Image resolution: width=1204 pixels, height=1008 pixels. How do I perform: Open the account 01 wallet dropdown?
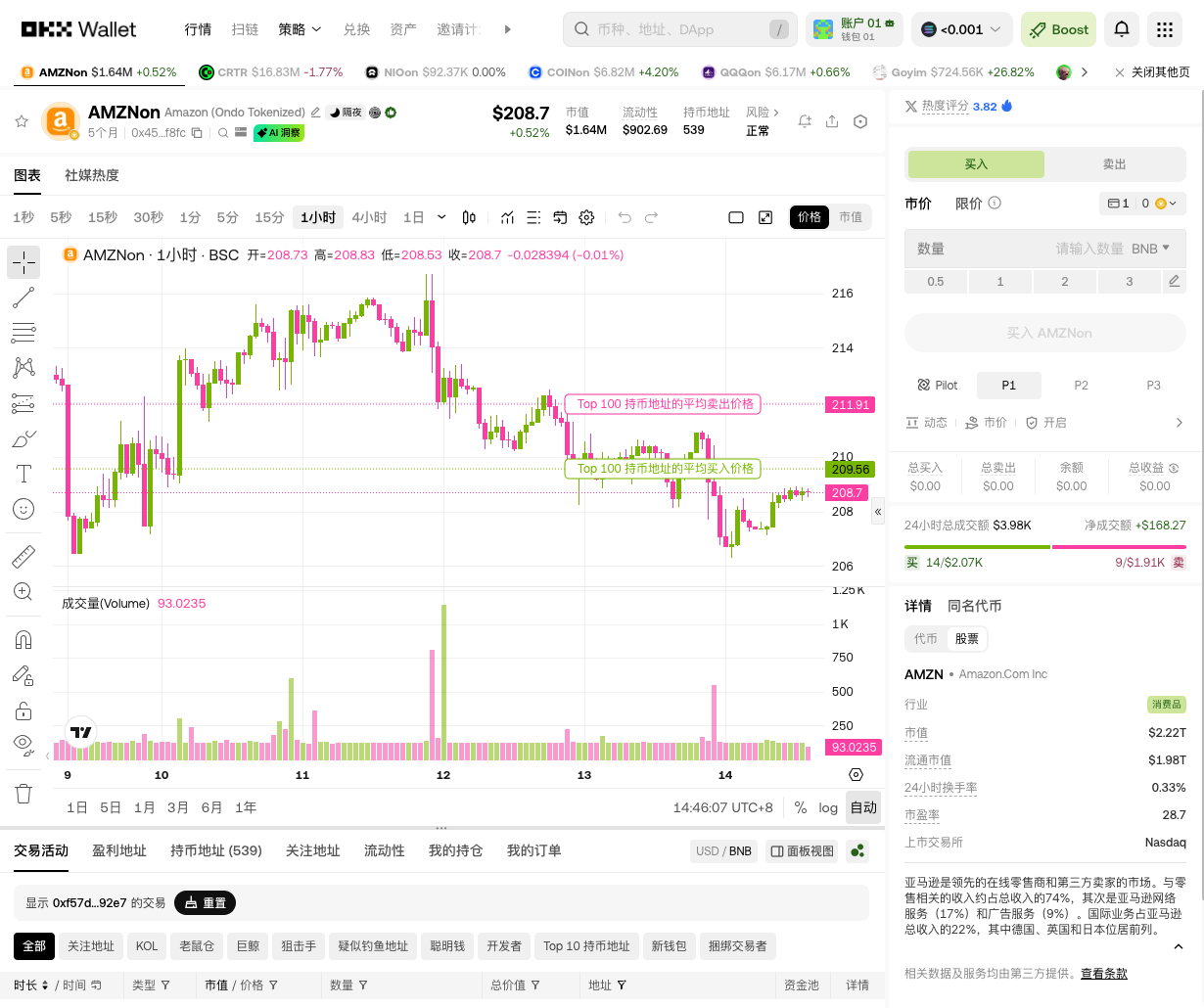point(854,29)
